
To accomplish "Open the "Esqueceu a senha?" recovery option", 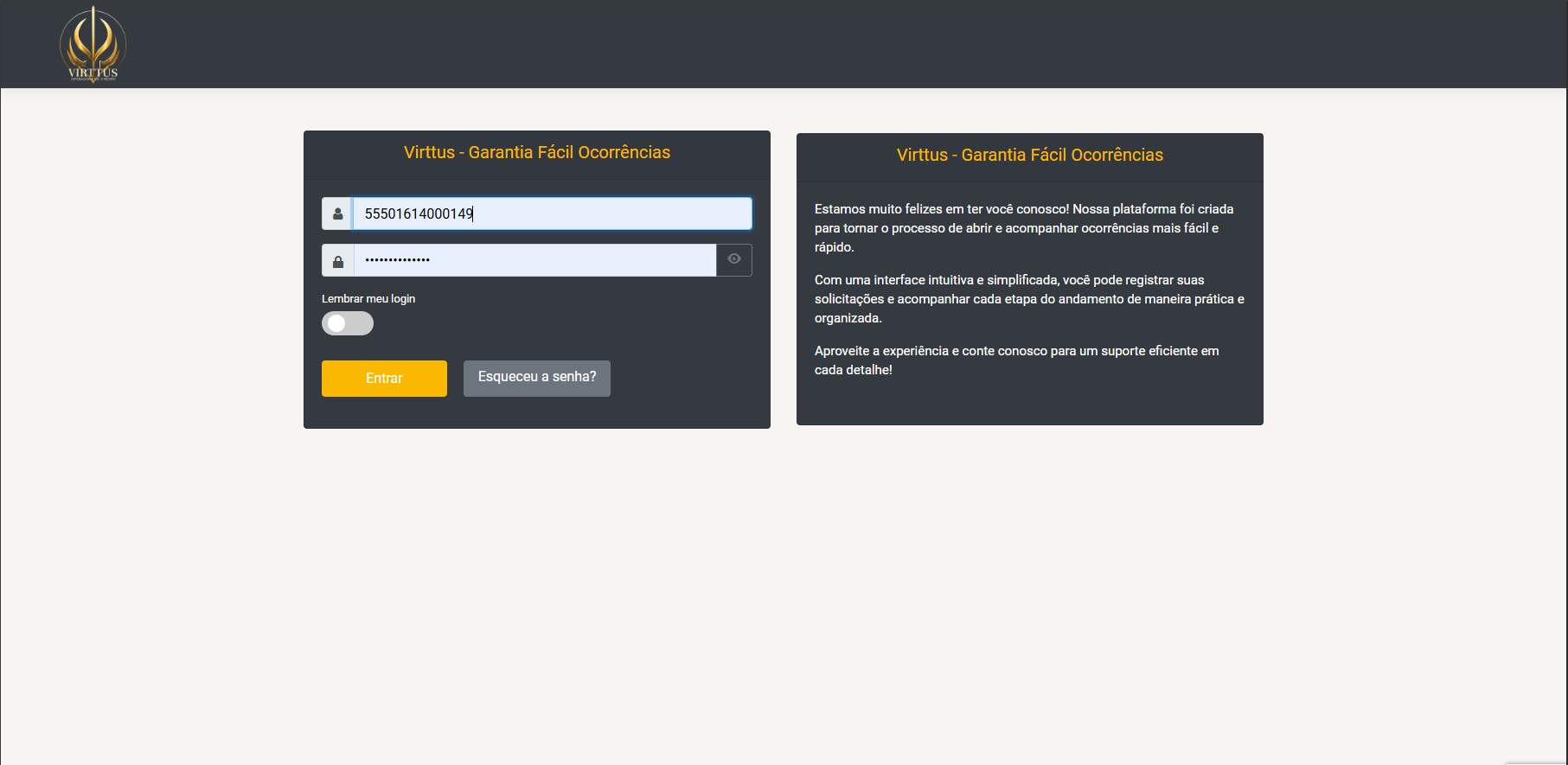I will 536,378.
